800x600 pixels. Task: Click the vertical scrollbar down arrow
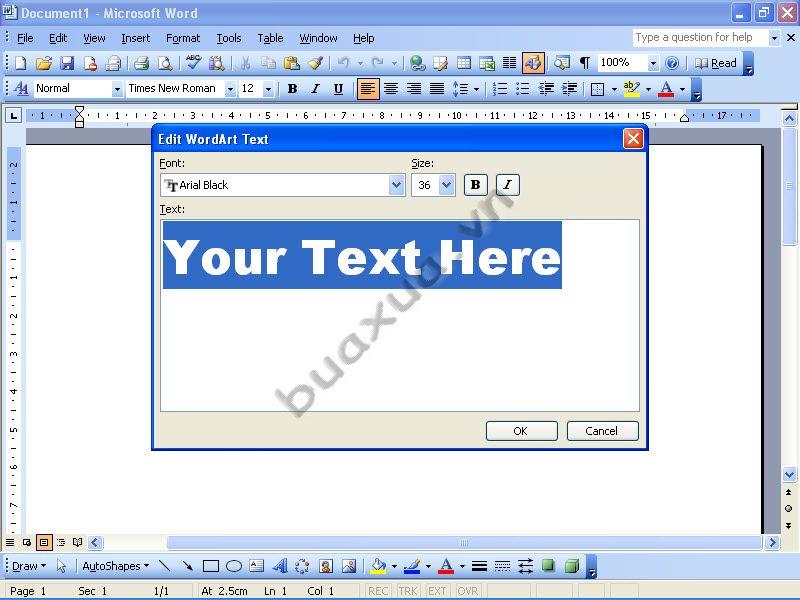tap(789, 474)
